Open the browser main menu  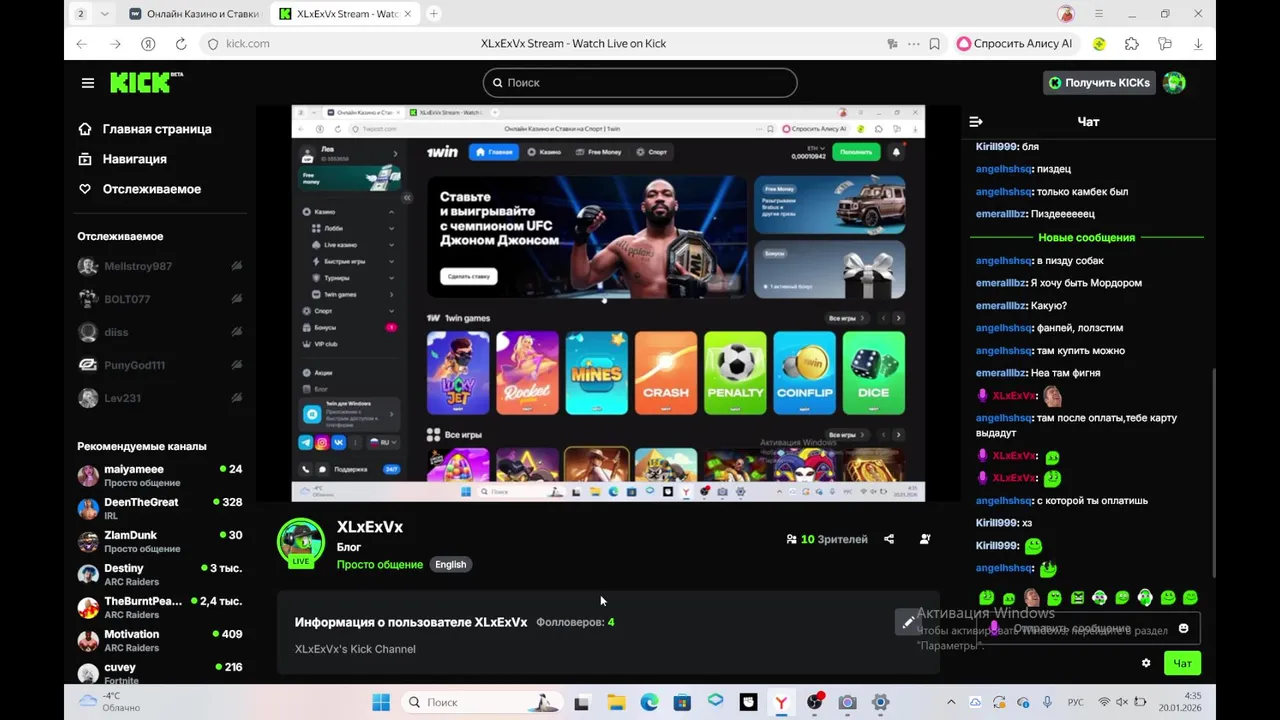(x=1099, y=14)
